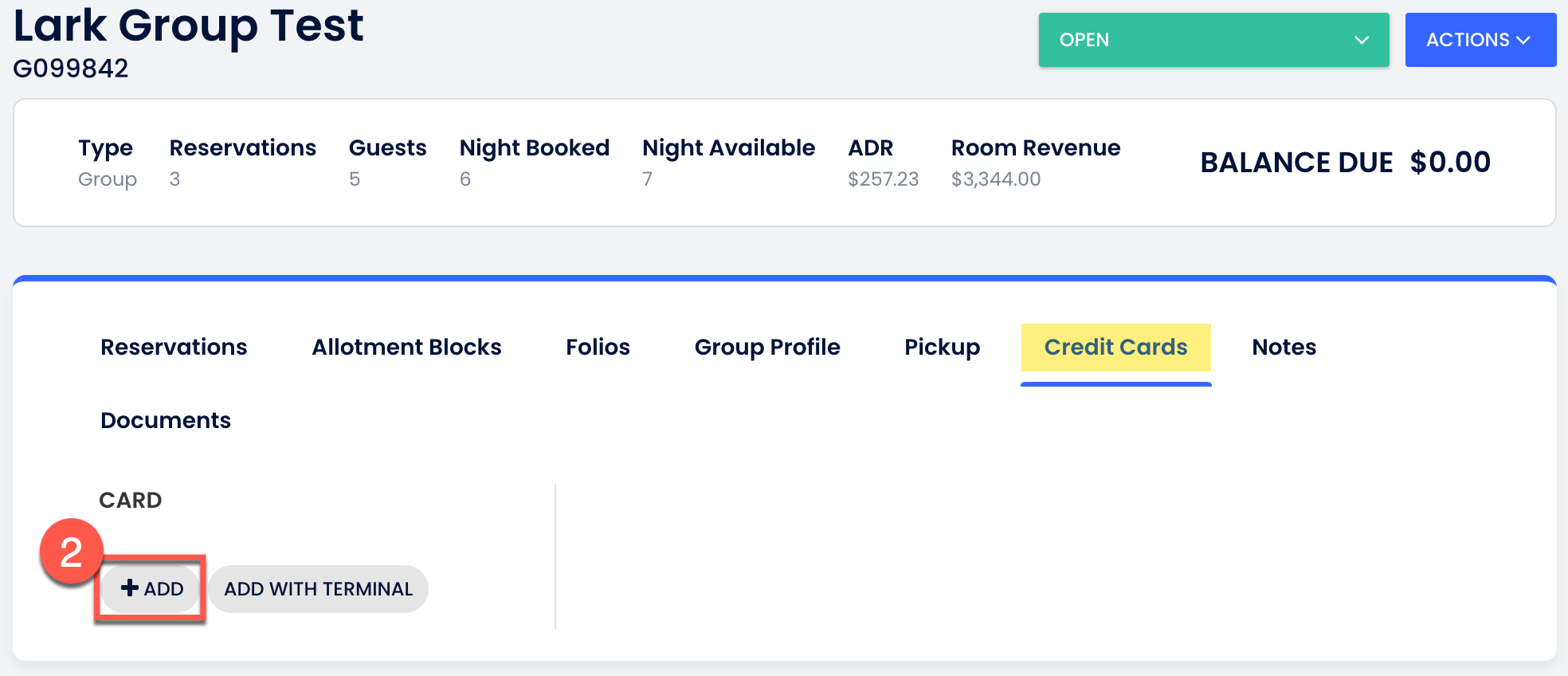Select the Group Profile tab
This screenshot has width=1568, height=676.
tap(766, 348)
